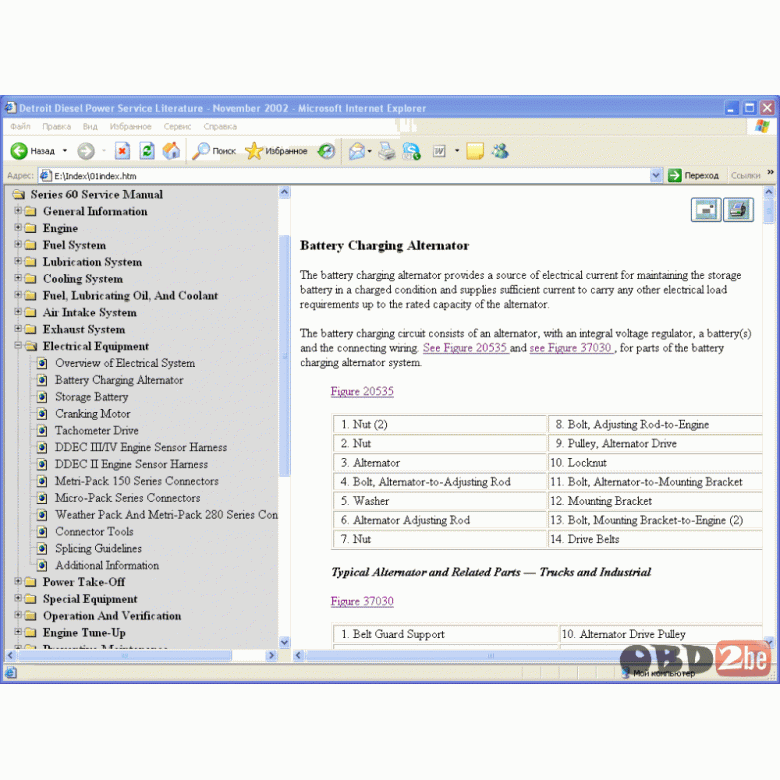Click the History clock icon
Screen dimensions: 780x780
[327, 151]
